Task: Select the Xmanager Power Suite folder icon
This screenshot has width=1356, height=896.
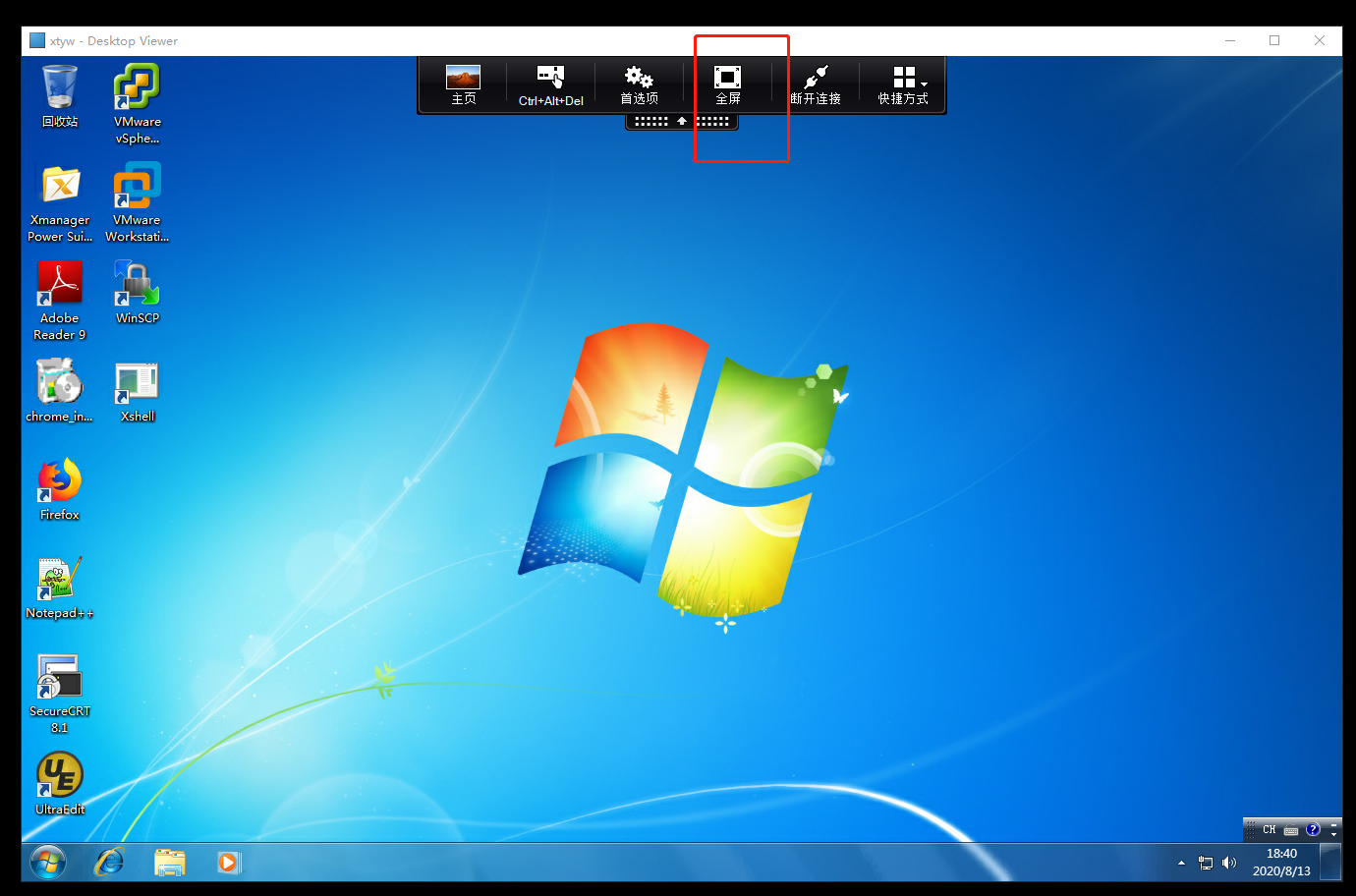Action: point(60,202)
